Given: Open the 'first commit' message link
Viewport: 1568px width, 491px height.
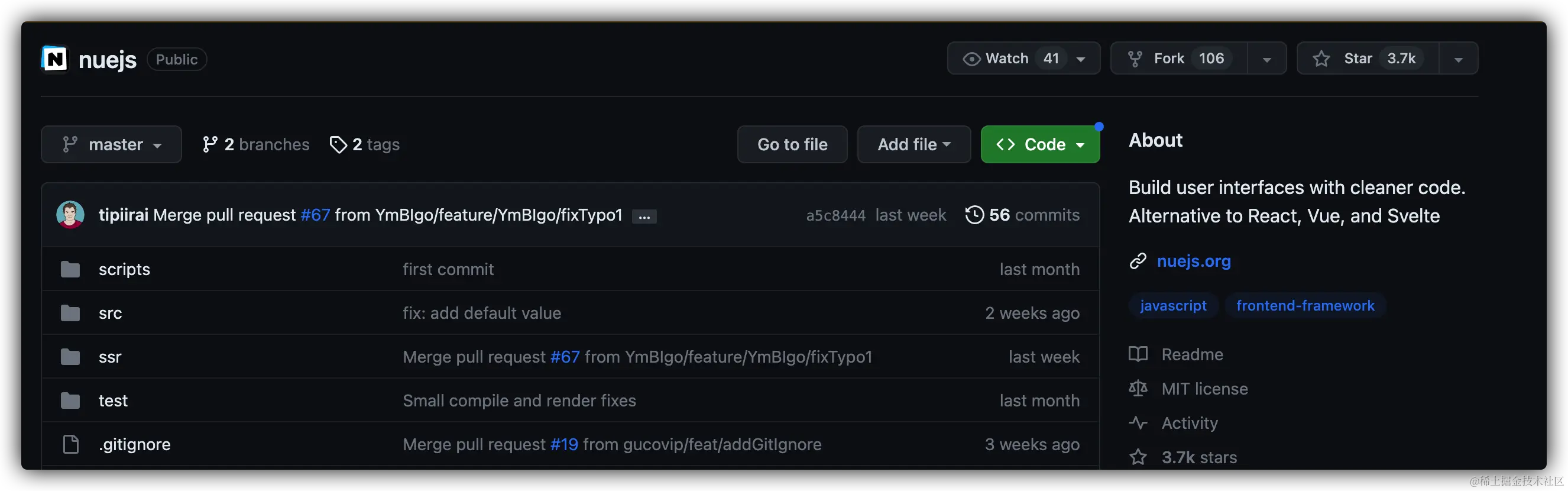Looking at the screenshot, I should tap(449, 269).
